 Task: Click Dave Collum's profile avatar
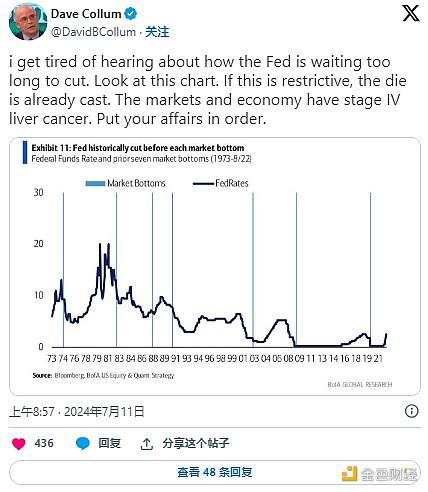tap(28, 21)
